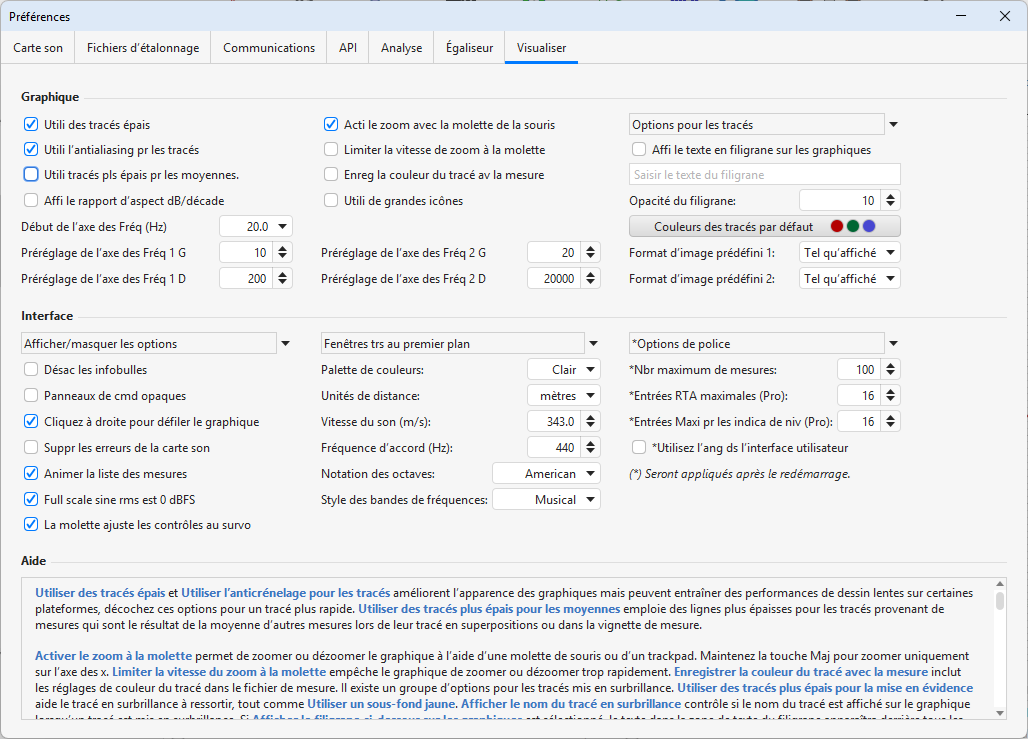The image size is (1028, 739).
Task: Open the Options pour les tracés dropdown
Action: (764, 125)
